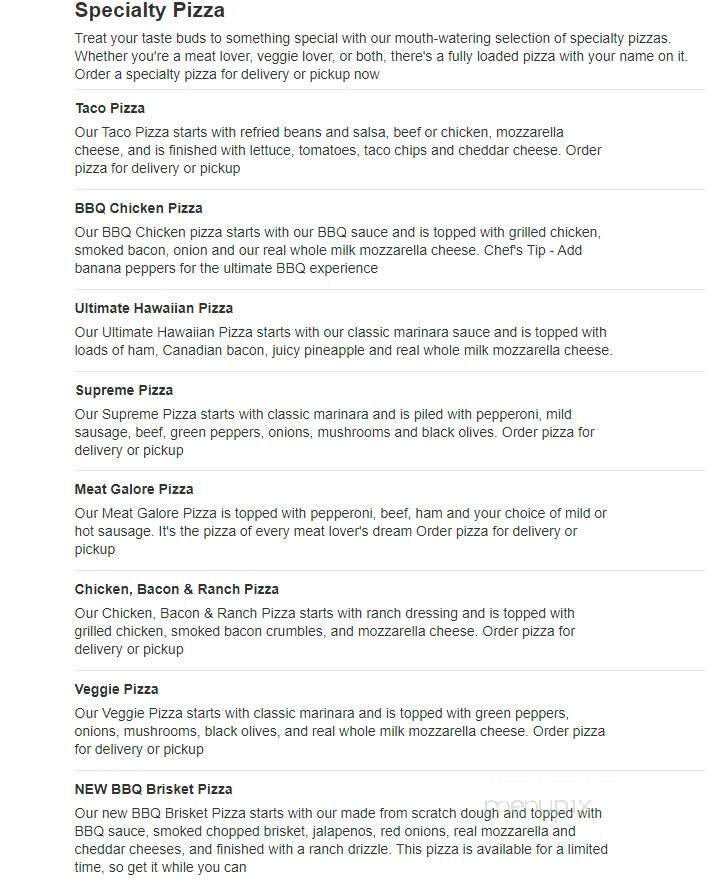Click the Specialty Pizza section heading
717x889 pixels.
coord(149,11)
